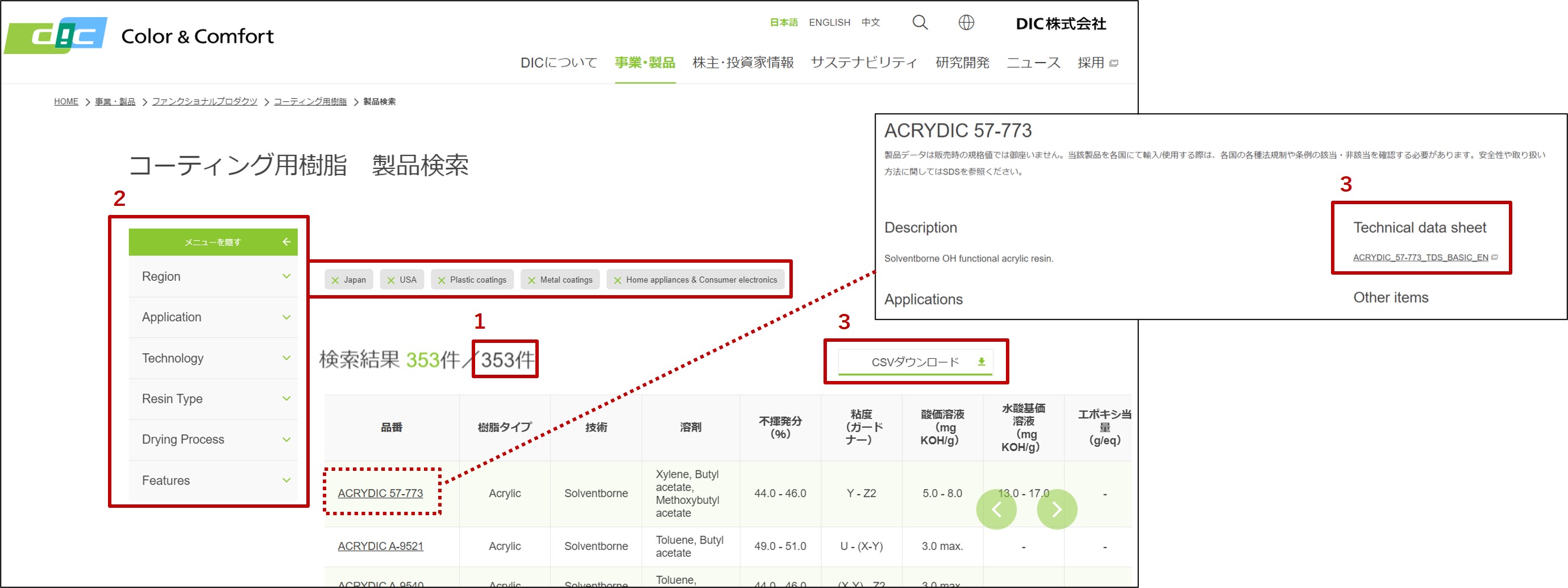This screenshot has height=588, width=1568.
Task: Click the Applications heading in detail panel
Action: pyautogui.click(x=924, y=300)
